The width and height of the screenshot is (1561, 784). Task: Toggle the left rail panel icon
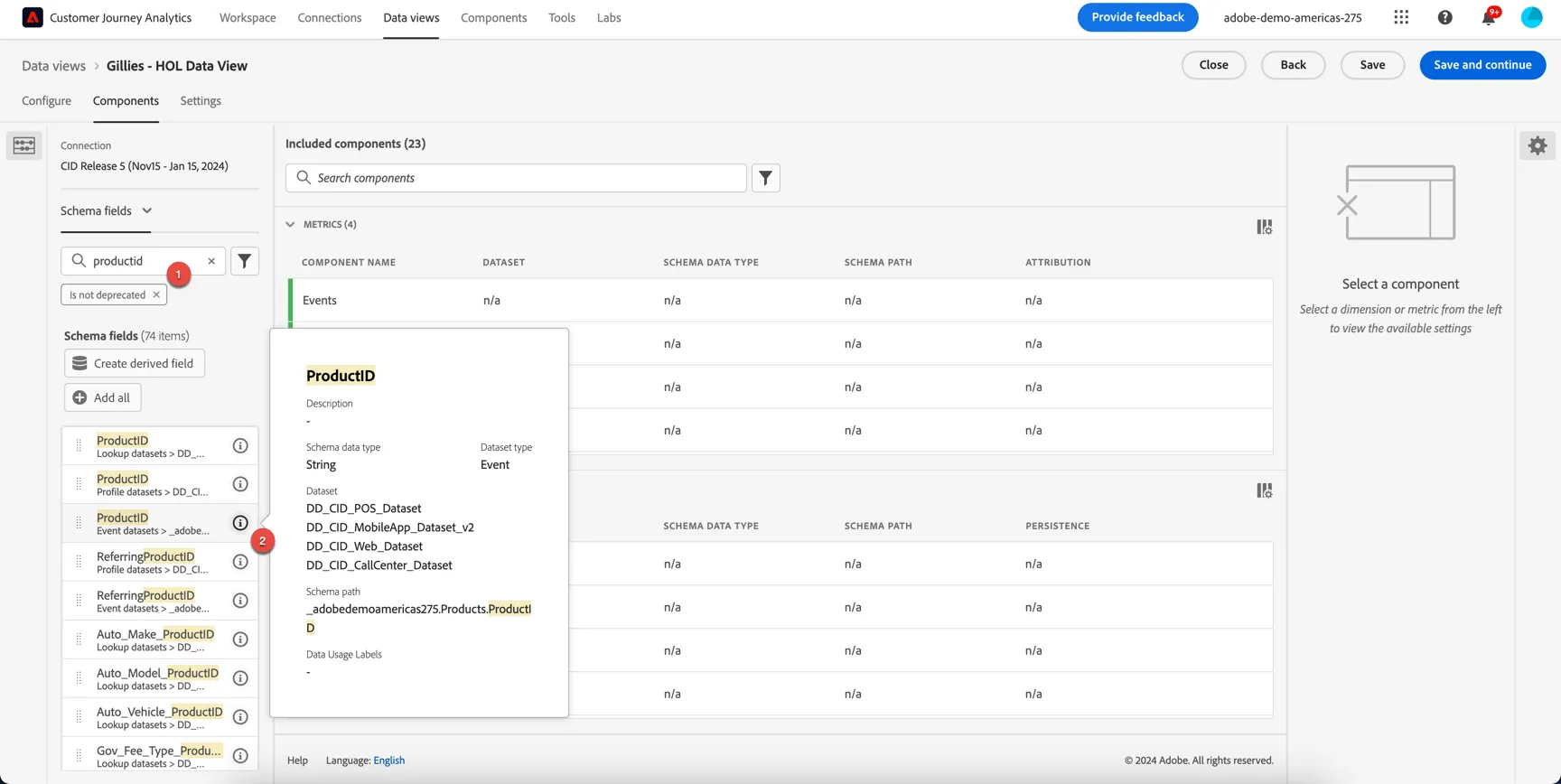pyautogui.click(x=24, y=145)
